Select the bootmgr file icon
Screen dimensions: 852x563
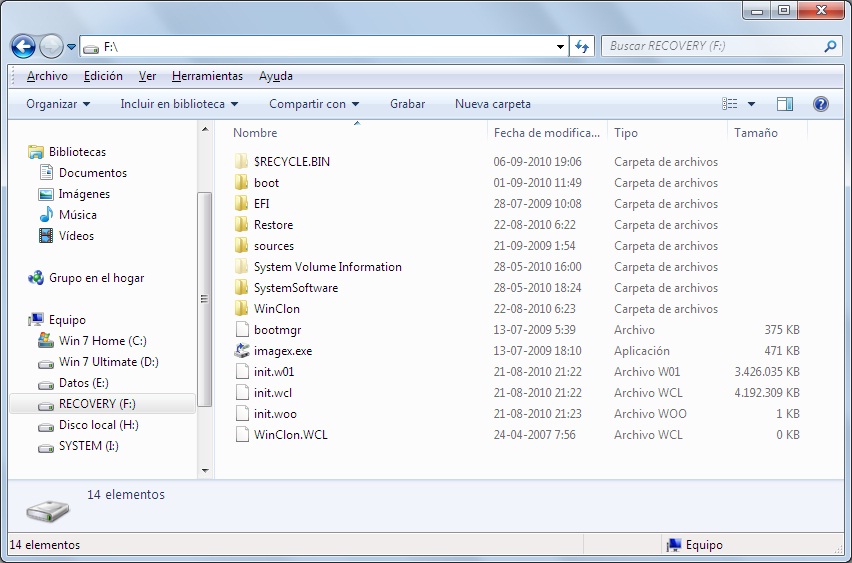[x=242, y=329]
